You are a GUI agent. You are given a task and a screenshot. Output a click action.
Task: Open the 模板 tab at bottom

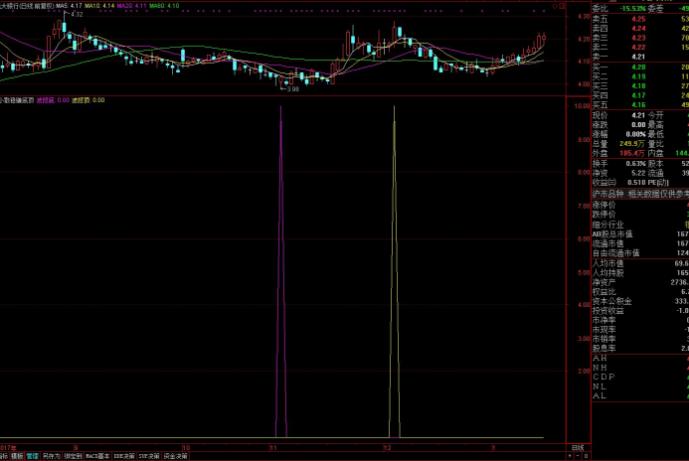coord(17,457)
